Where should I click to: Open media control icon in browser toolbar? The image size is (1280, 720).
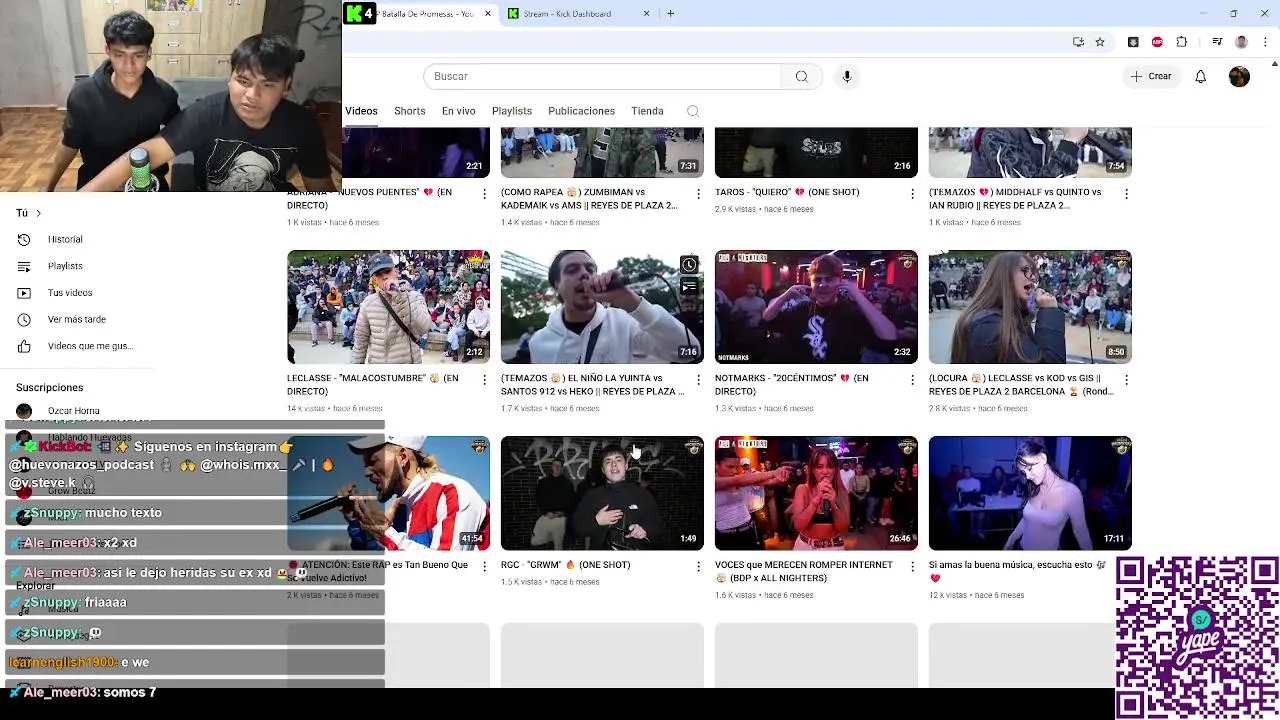(1217, 42)
